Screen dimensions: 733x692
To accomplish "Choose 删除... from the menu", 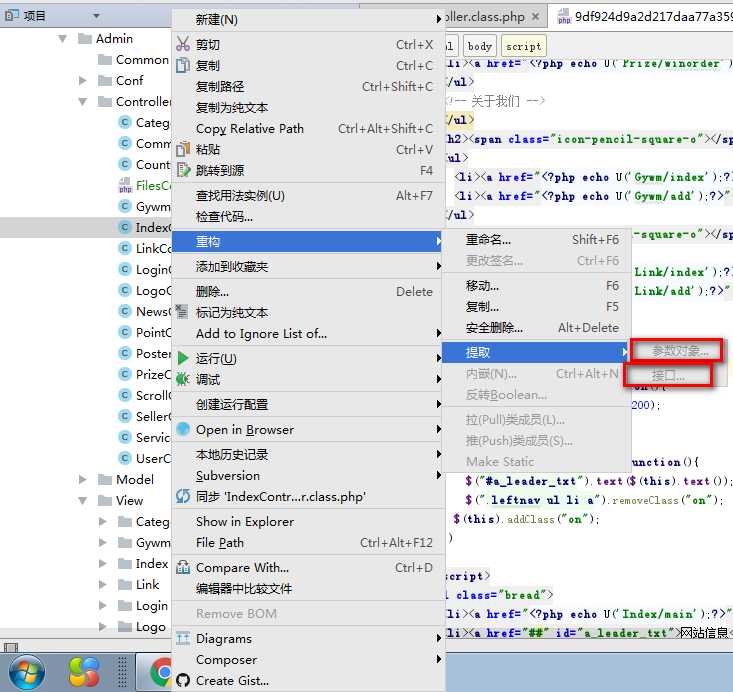I will point(308,292).
